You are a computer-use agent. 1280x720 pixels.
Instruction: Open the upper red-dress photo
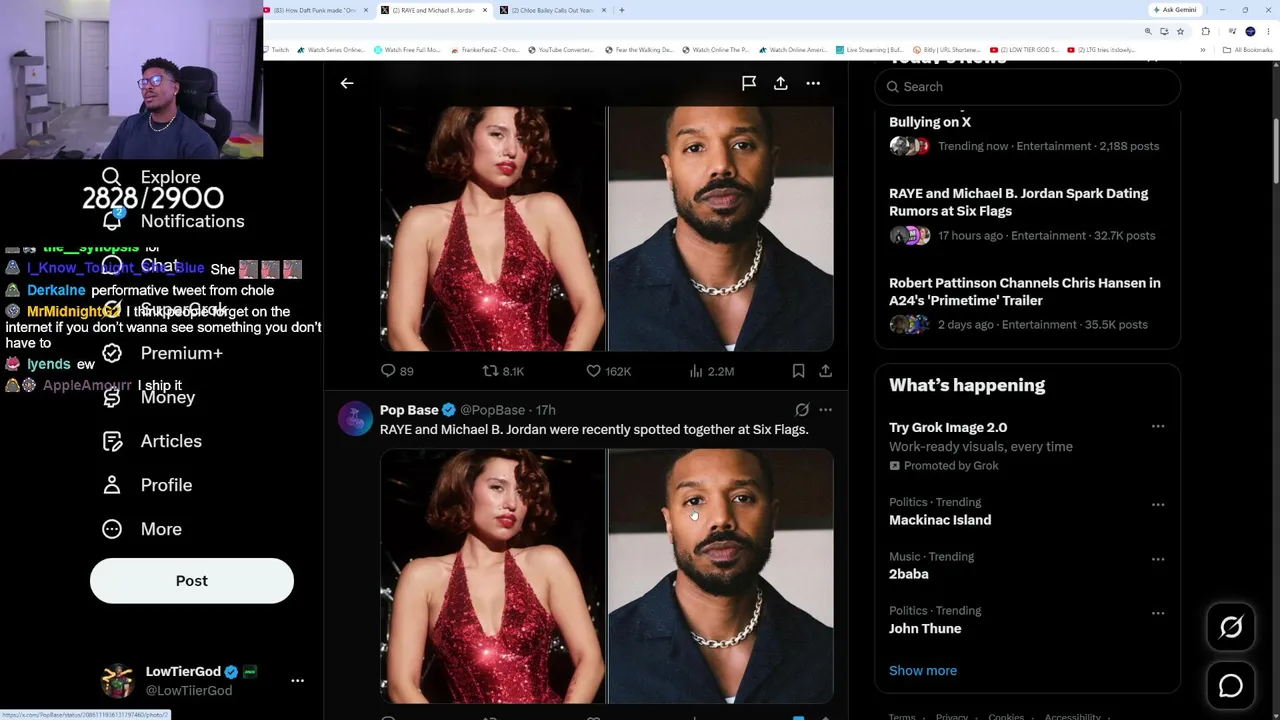pyautogui.click(x=493, y=229)
